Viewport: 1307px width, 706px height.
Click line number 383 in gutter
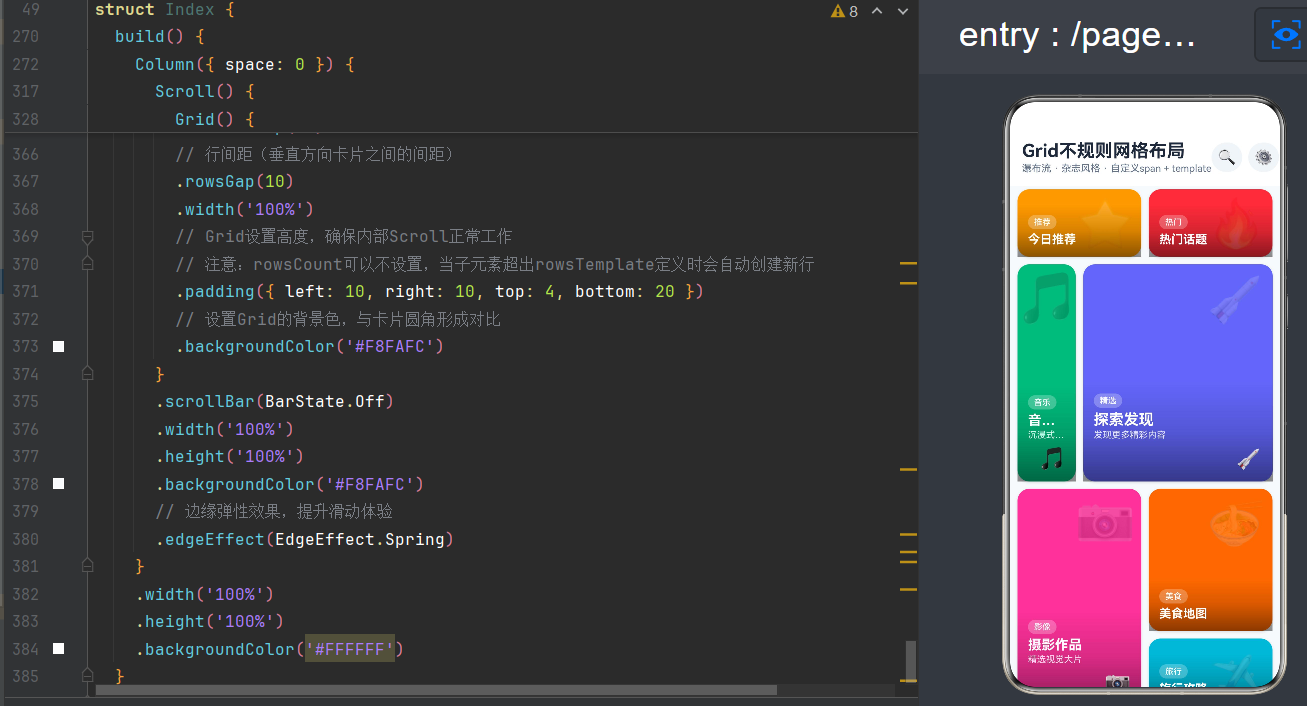25,621
